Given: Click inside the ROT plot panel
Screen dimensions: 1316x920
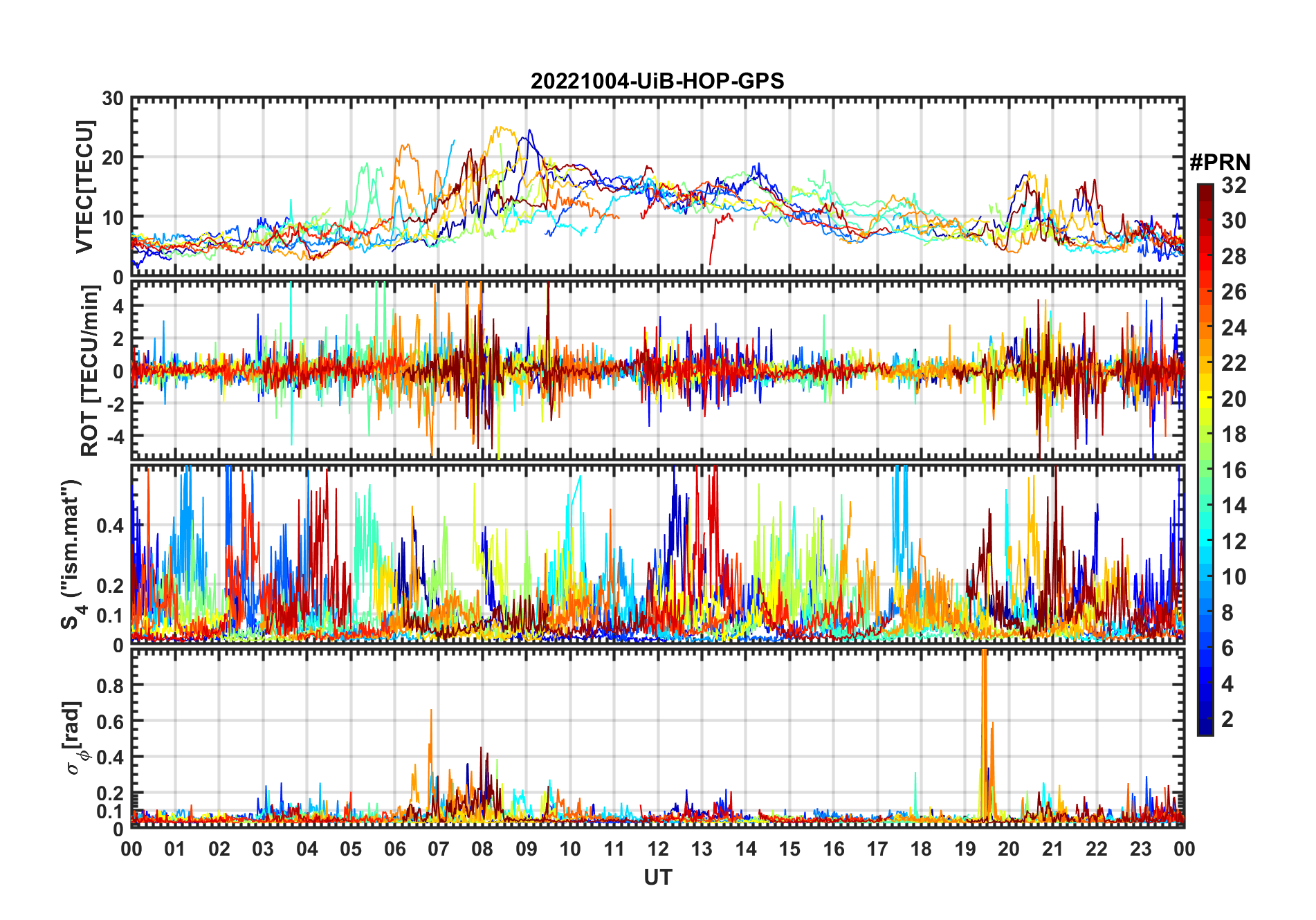Looking at the screenshot, I should click(x=658, y=369).
